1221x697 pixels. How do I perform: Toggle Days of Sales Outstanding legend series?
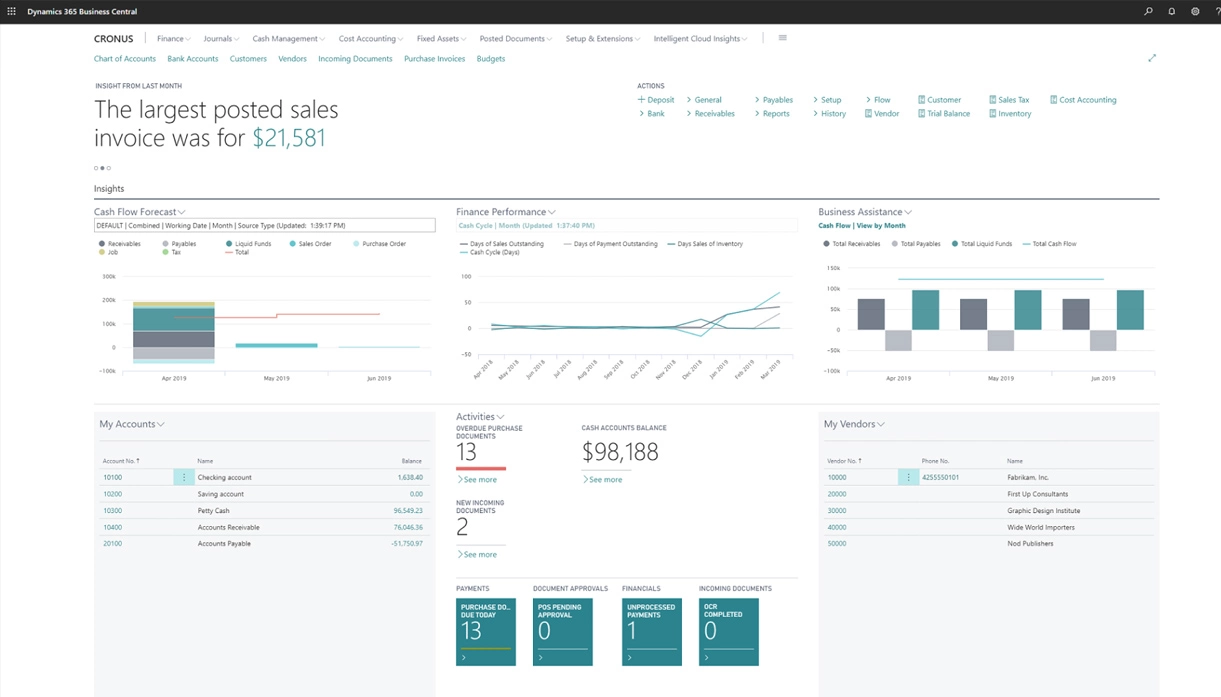click(x=501, y=244)
